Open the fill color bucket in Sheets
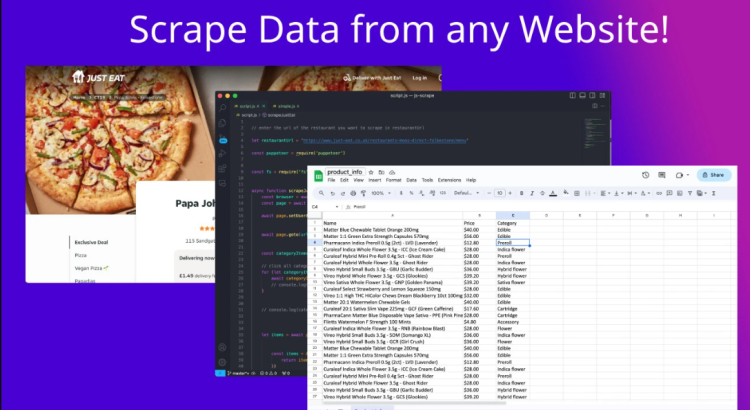This screenshot has height=410, width=750. 566,192
